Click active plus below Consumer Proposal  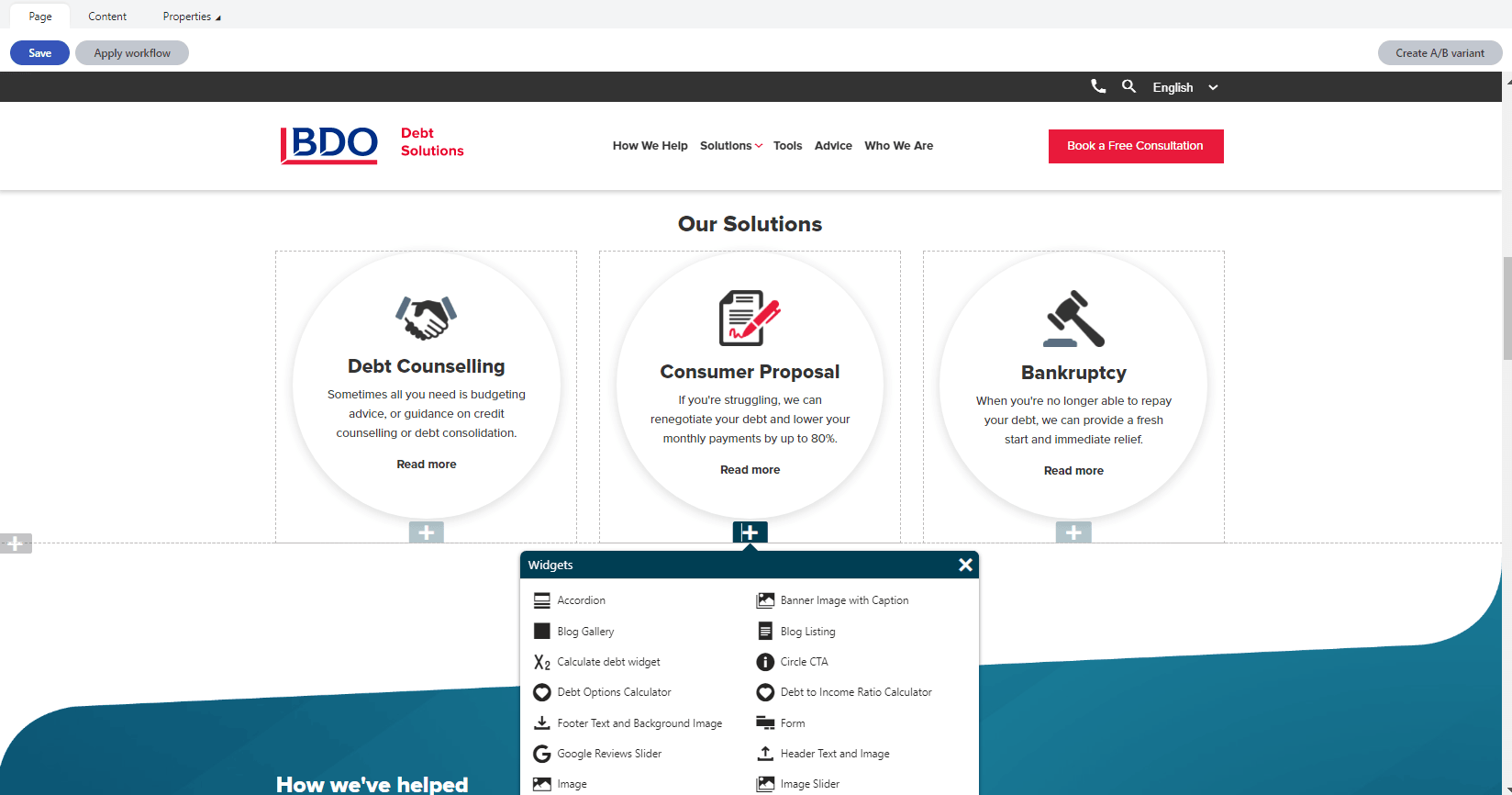point(750,532)
